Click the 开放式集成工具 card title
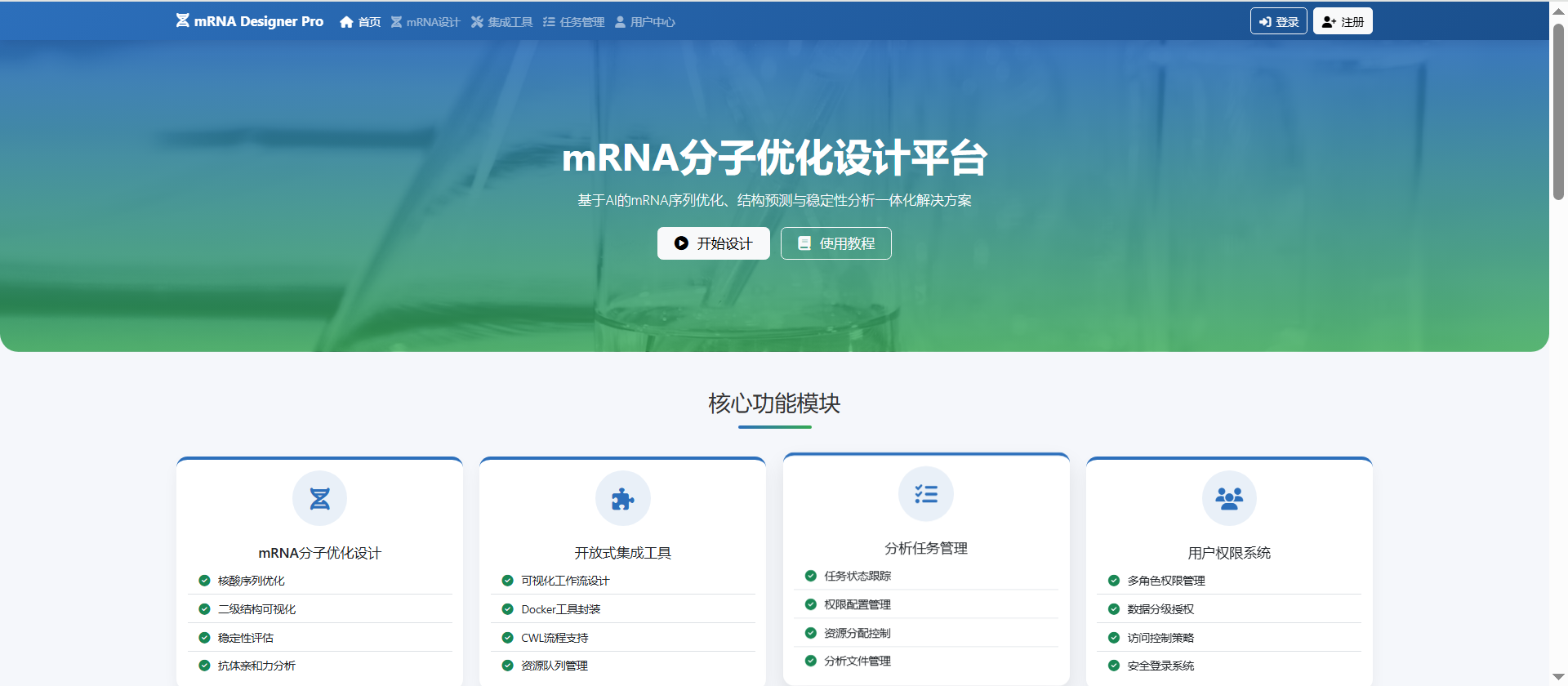Screen dimensions: 1568x686 point(623,553)
